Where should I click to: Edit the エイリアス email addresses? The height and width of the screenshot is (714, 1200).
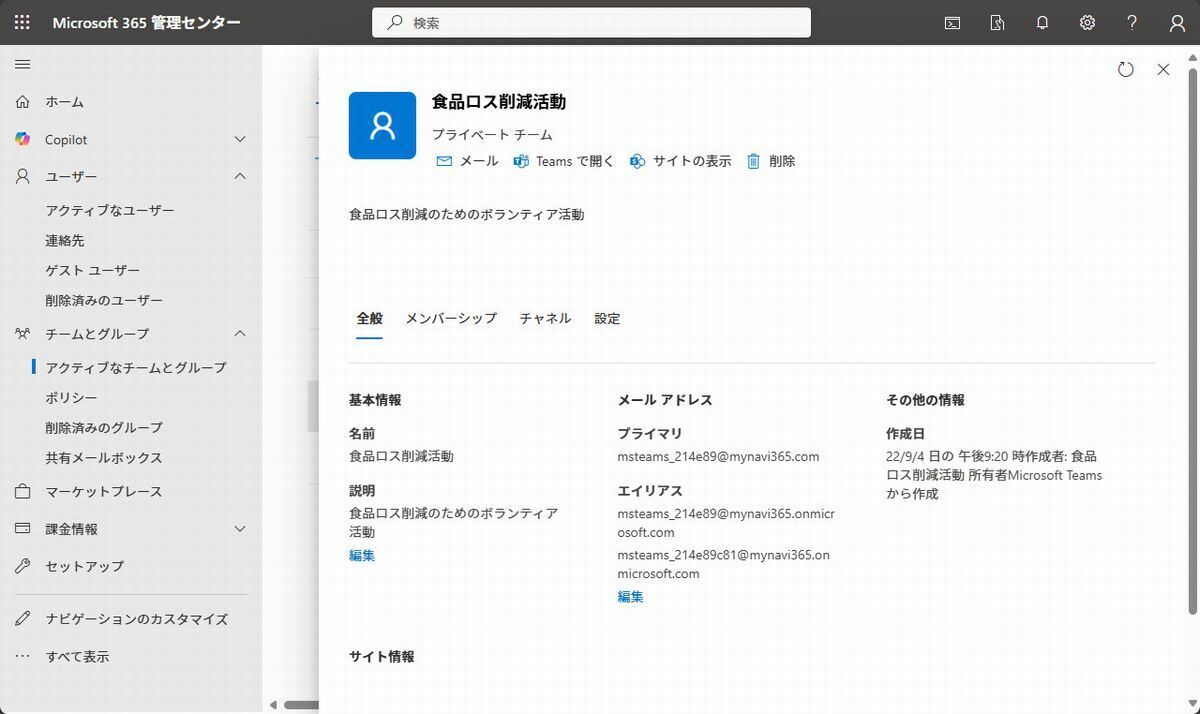pos(630,596)
